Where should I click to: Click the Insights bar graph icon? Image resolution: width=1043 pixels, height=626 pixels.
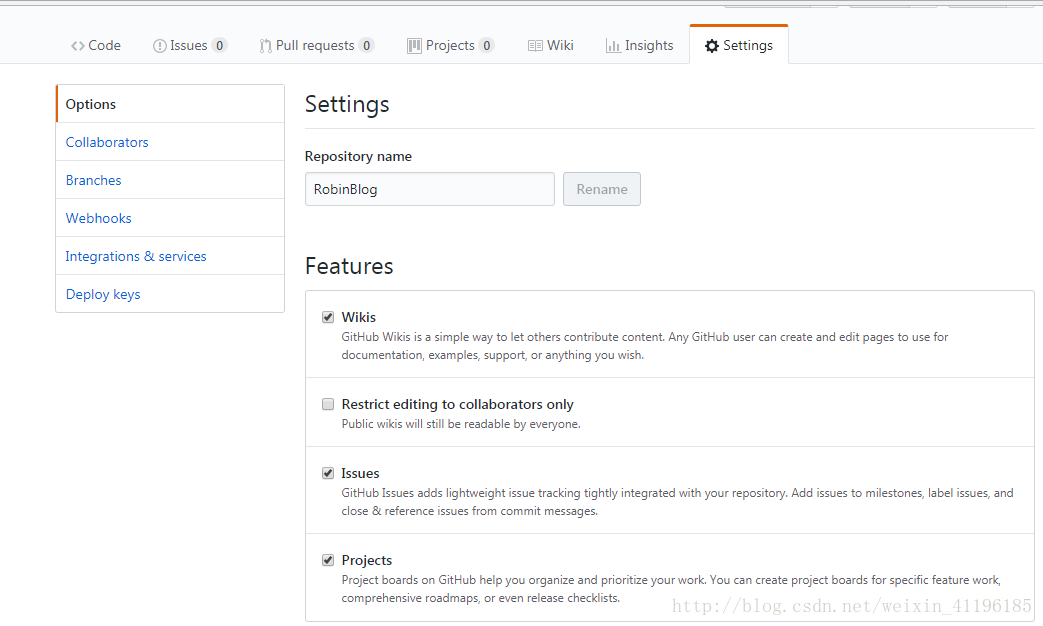613,46
